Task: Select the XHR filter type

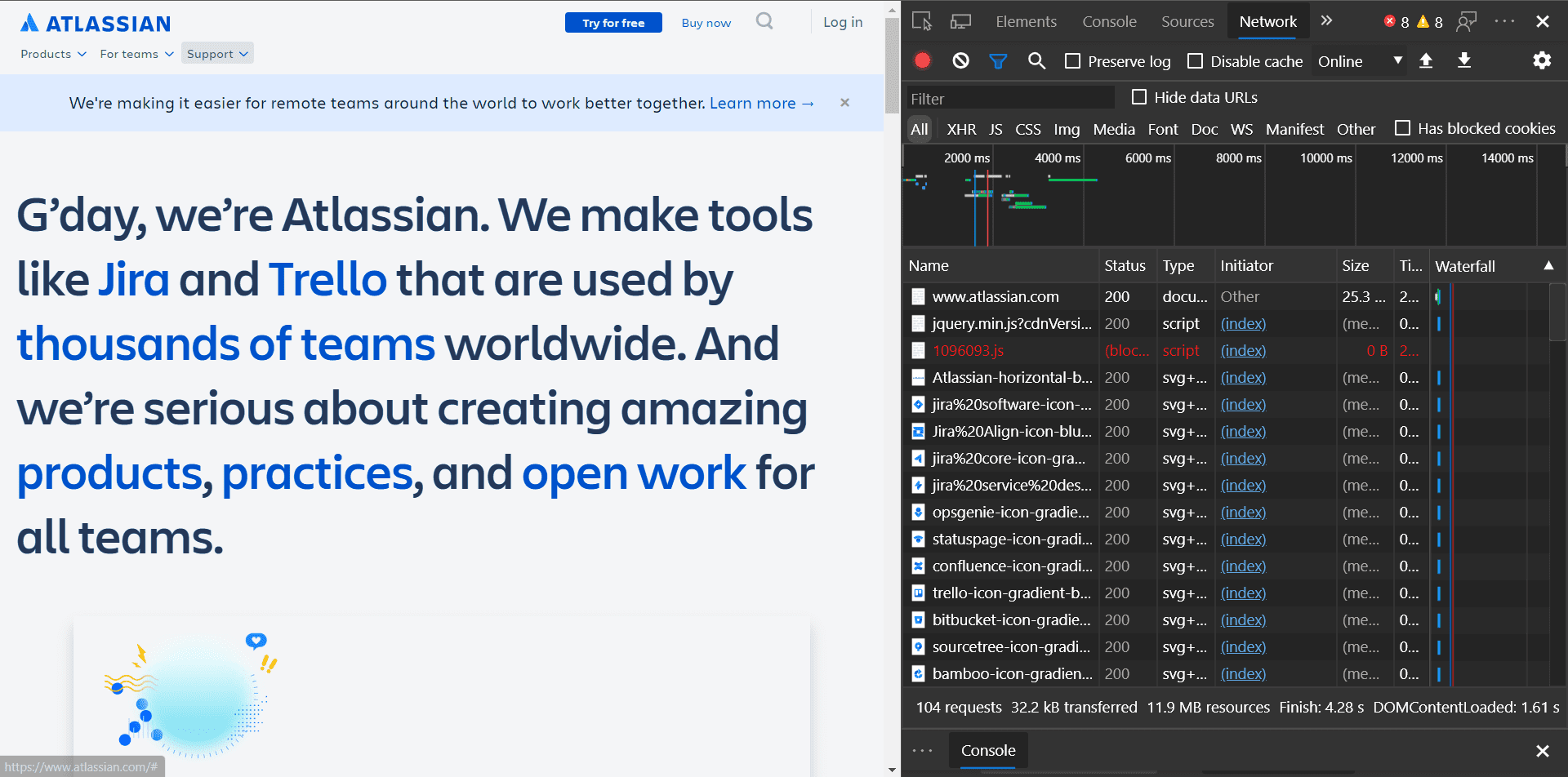Action: pyautogui.click(x=960, y=129)
